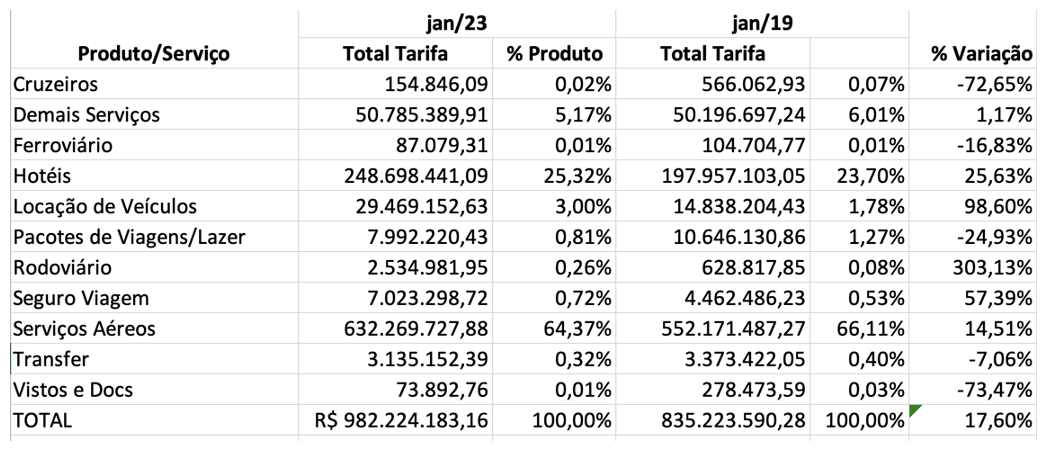
Task: Click the Demais Serviços 50.196.697,24 cell
Action: 713,115
